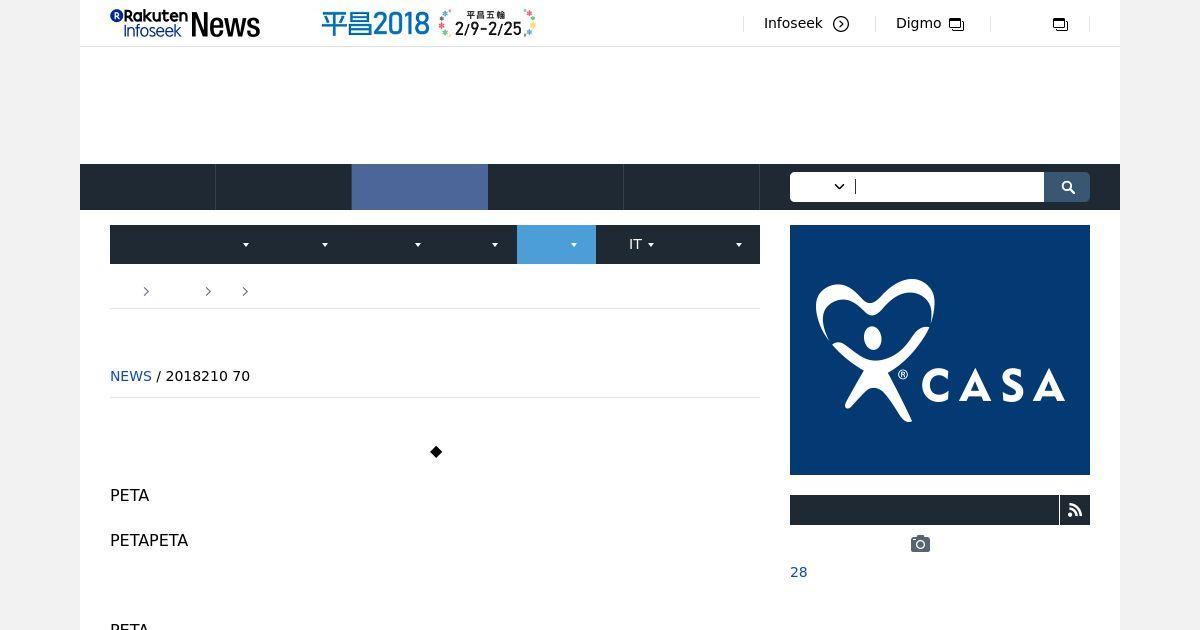Image resolution: width=1200 pixels, height=630 pixels.
Task: Open the NEWS link above the article
Action: [x=131, y=376]
